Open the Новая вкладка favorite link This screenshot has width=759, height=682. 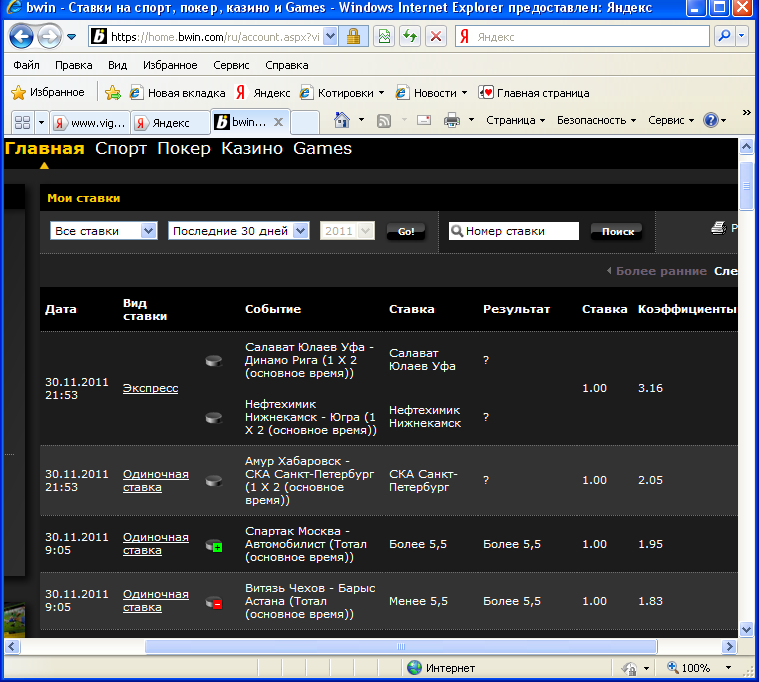[x=178, y=93]
